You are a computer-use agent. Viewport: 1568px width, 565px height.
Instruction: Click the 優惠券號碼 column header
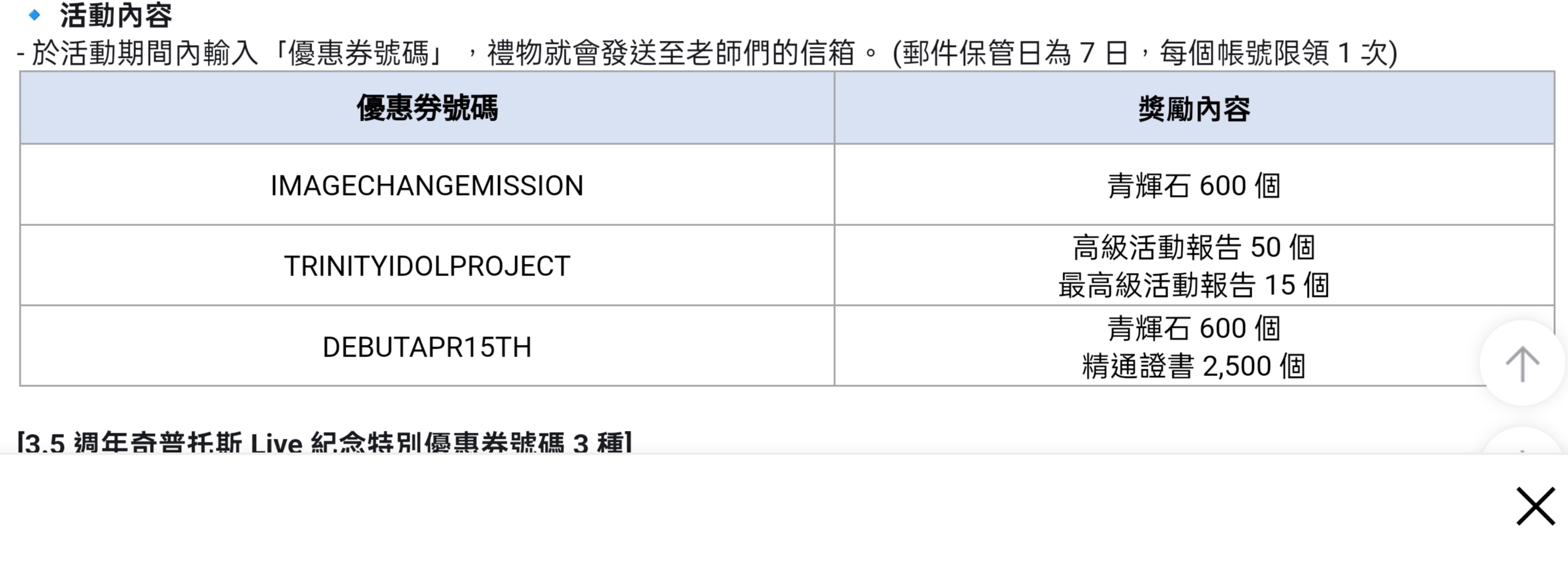[427, 108]
